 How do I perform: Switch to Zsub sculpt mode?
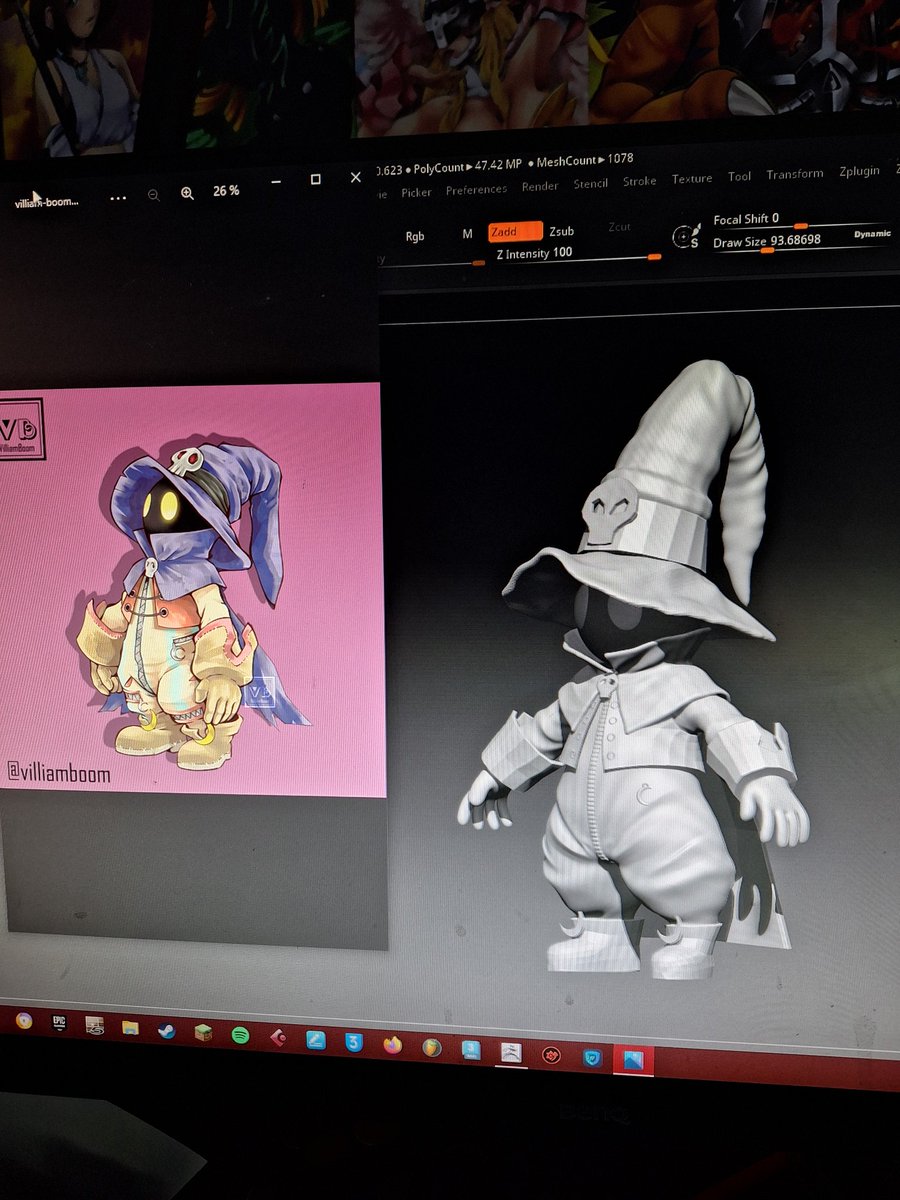(x=562, y=231)
